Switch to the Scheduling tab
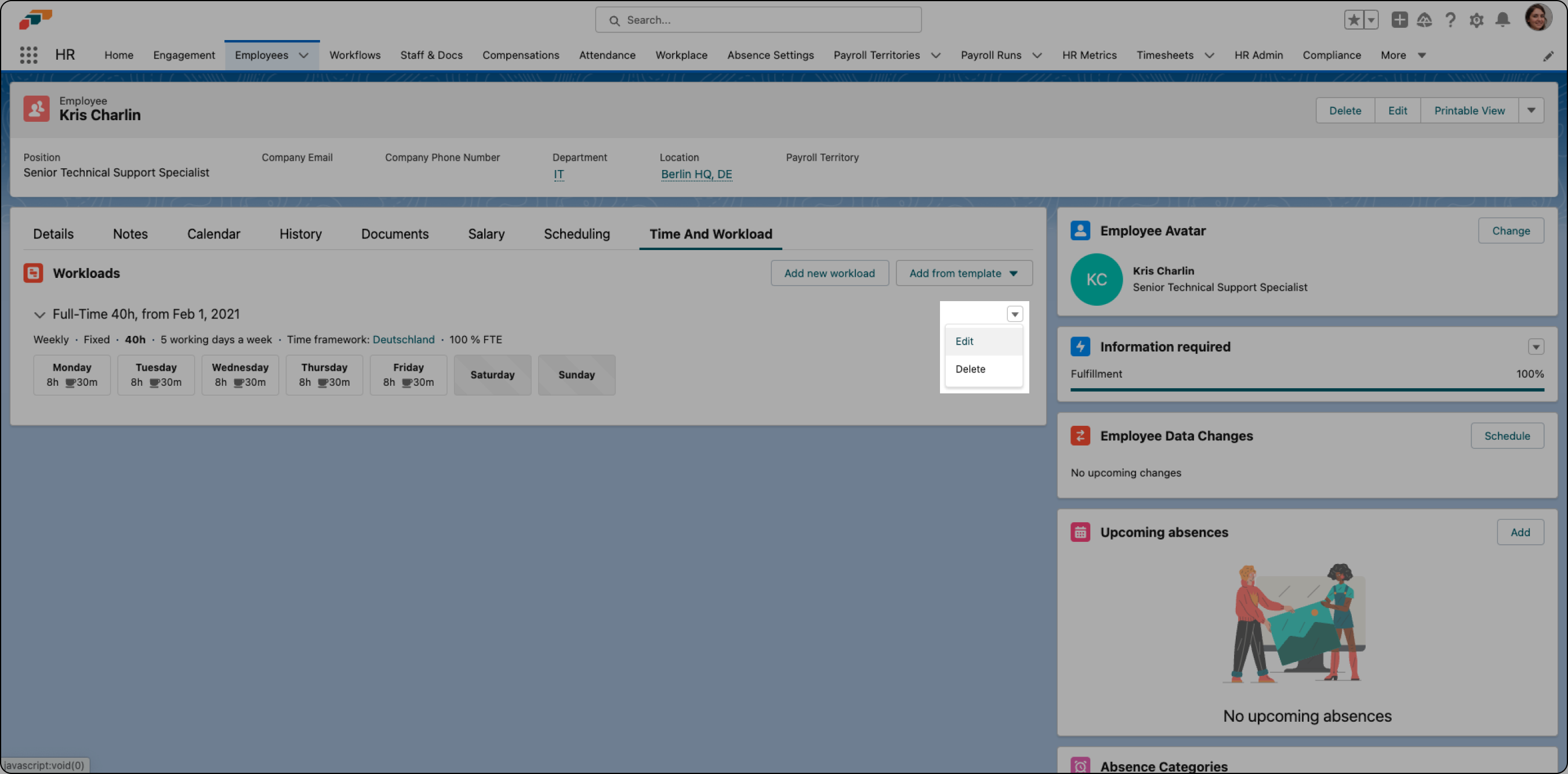1568x774 pixels. point(576,234)
